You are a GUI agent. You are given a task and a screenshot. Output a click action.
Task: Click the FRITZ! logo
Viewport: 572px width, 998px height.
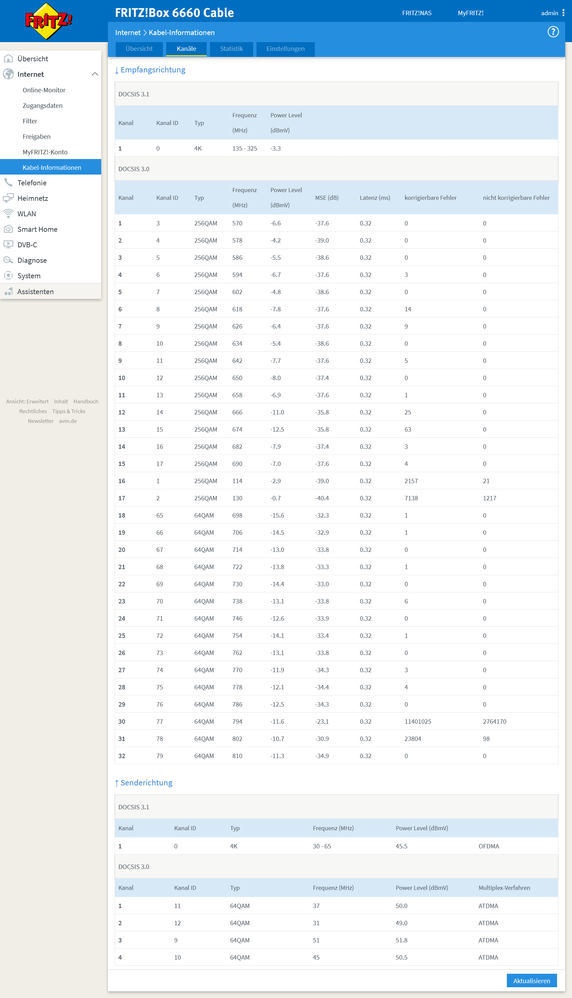coord(48,21)
